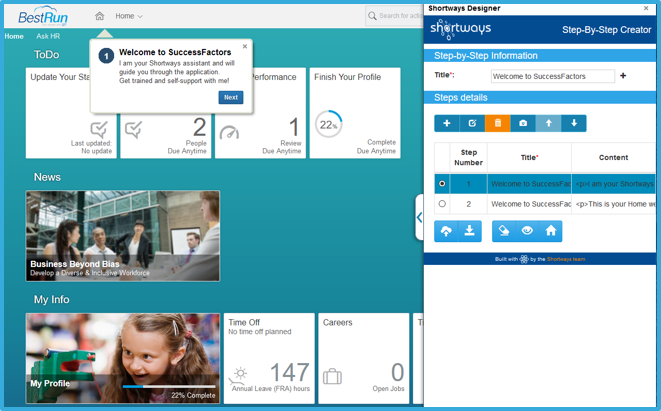Open the Home dropdown in header
Screen dimensions: 661x411
pos(129,16)
